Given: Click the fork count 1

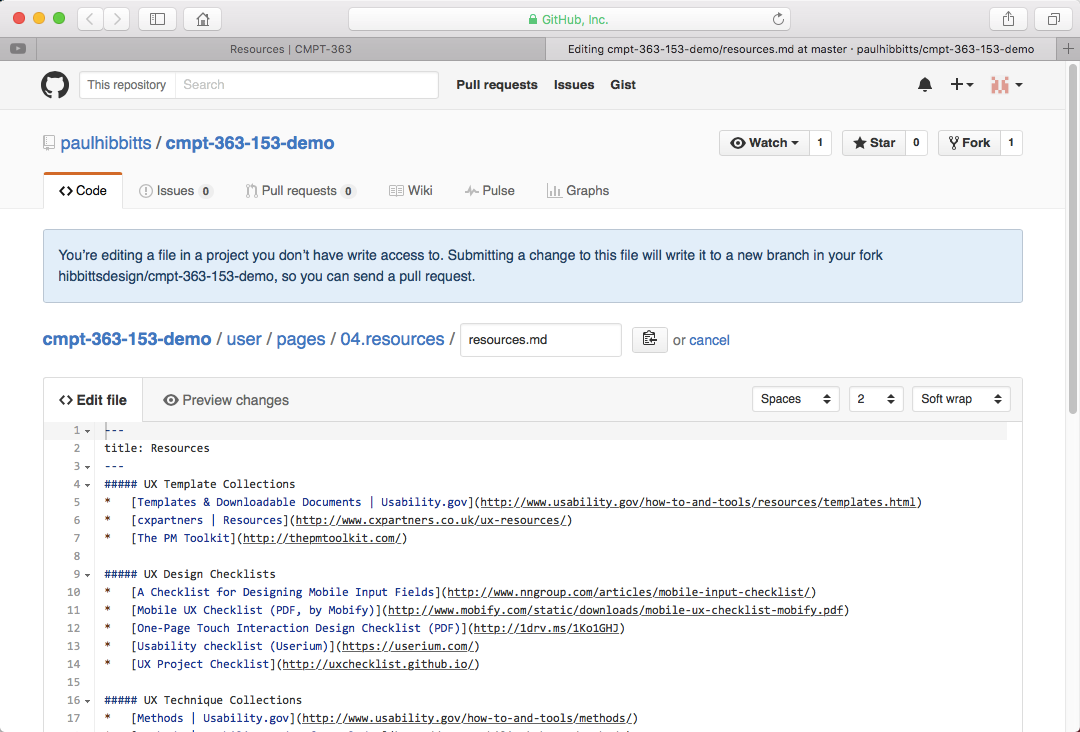Looking at the screenshot, I should [x=1011, y=143].
